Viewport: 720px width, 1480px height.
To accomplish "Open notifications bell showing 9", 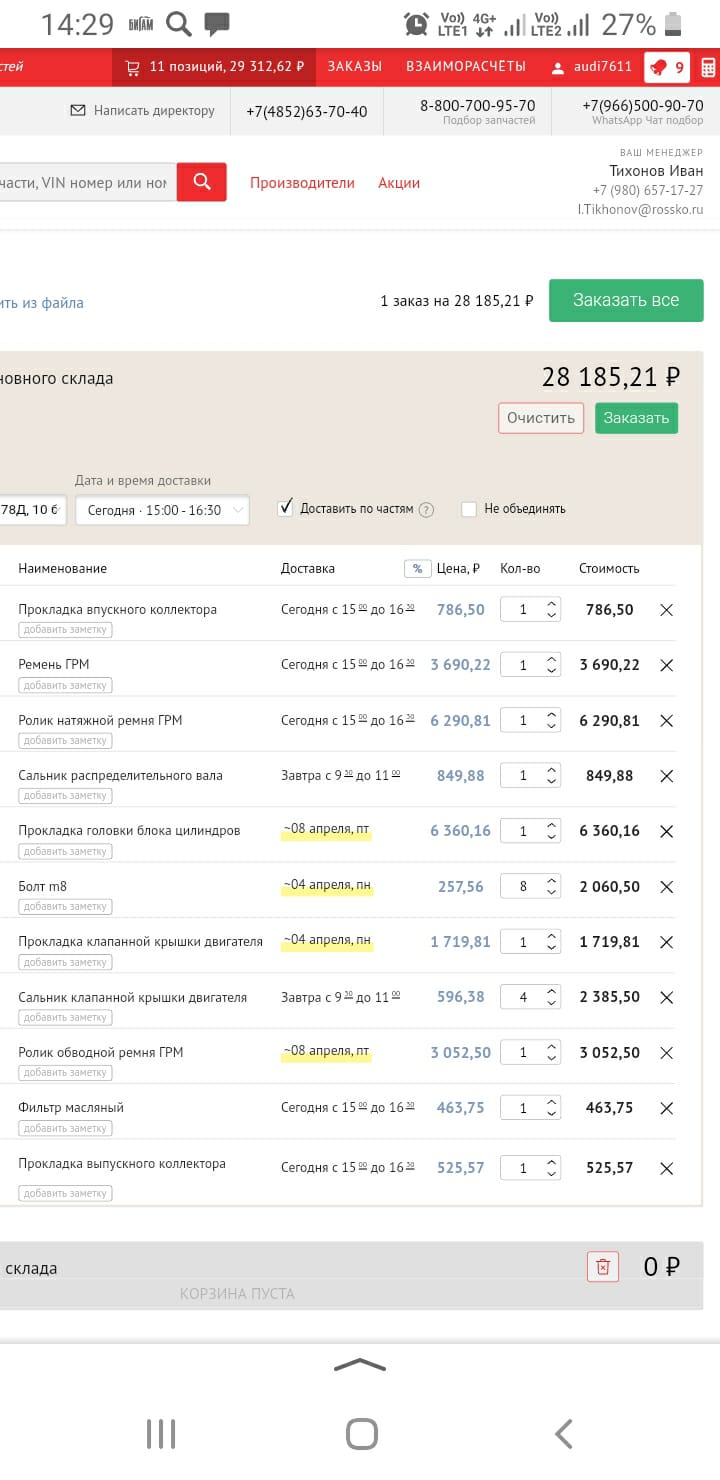I will (x=667, y=67).
